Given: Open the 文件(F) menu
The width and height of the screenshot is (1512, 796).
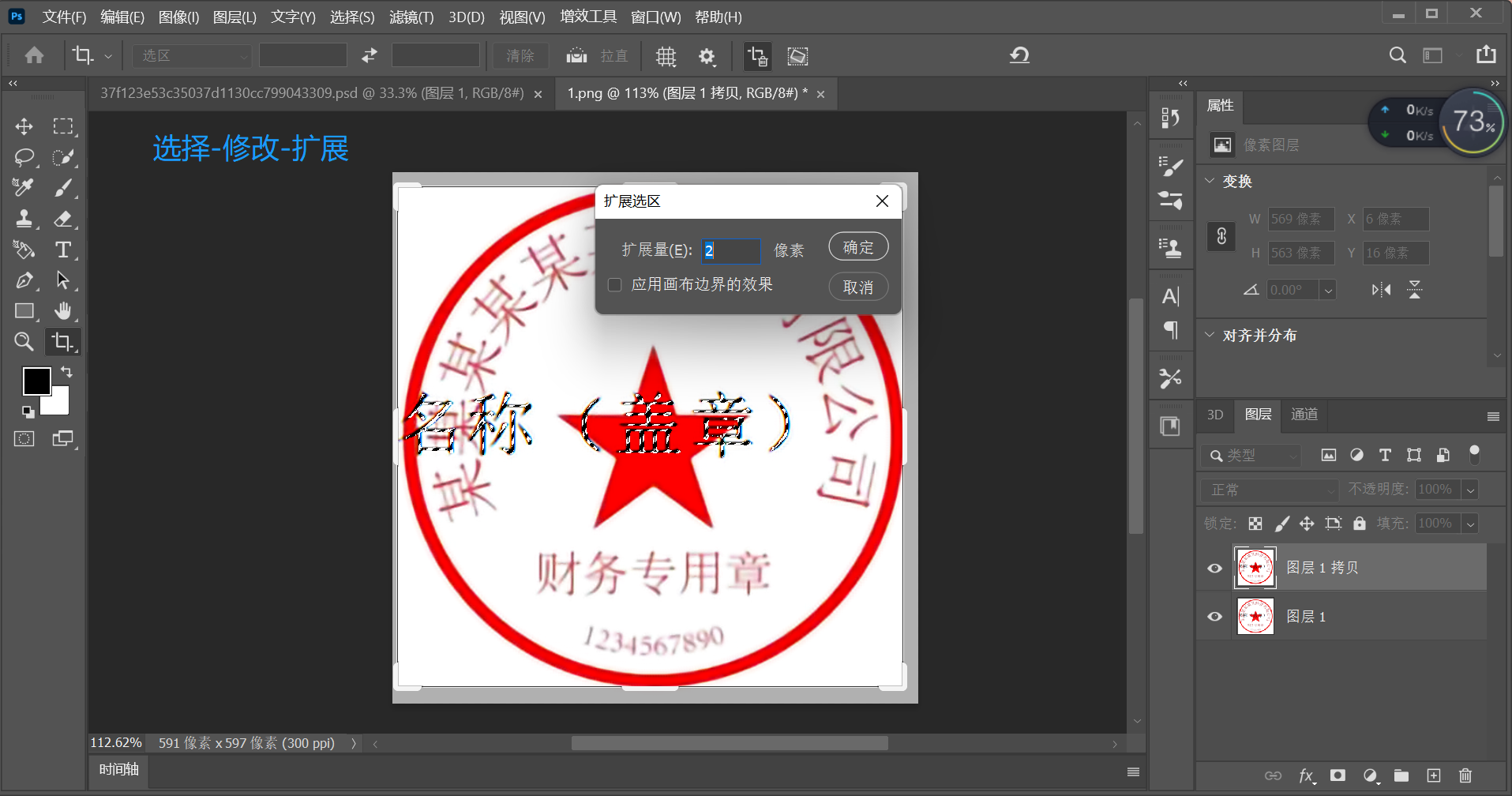Looking at the screenshot, I should click(64, 17).
